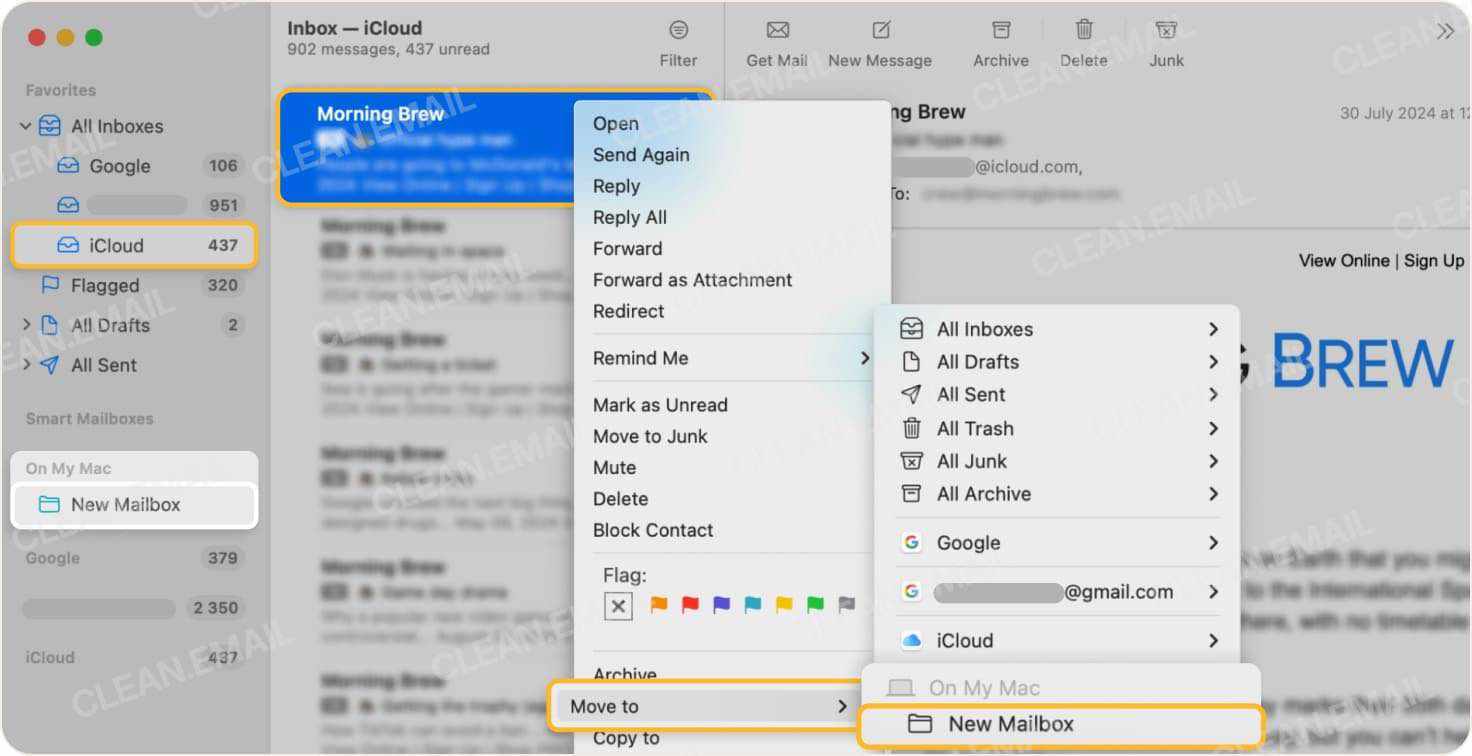Viewport: 1472px width, 756px height.
Task: Apply the red flag color
Action: pyautogui.click(x=689, y=605)
